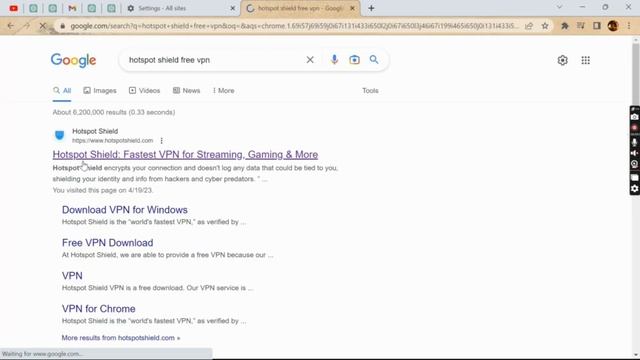Open the recorder's recordings folder
640x360 pixels.
(634, 178)
